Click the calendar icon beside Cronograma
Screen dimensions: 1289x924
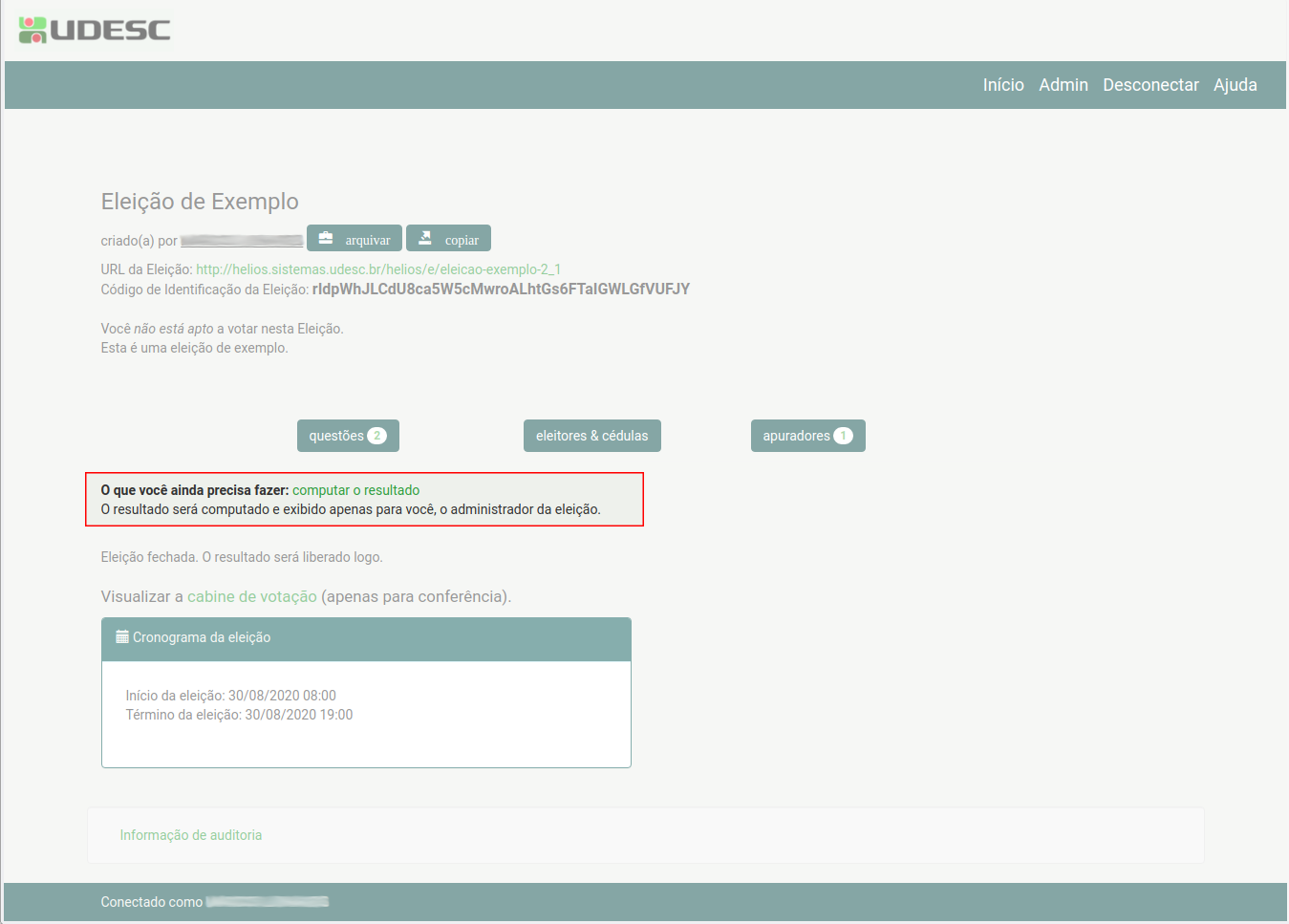pos(122,637)
